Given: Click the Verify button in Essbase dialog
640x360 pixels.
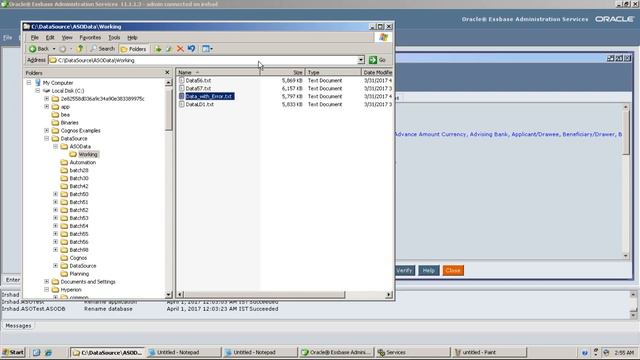Looking at the screenshot, I should coord(404,270).
